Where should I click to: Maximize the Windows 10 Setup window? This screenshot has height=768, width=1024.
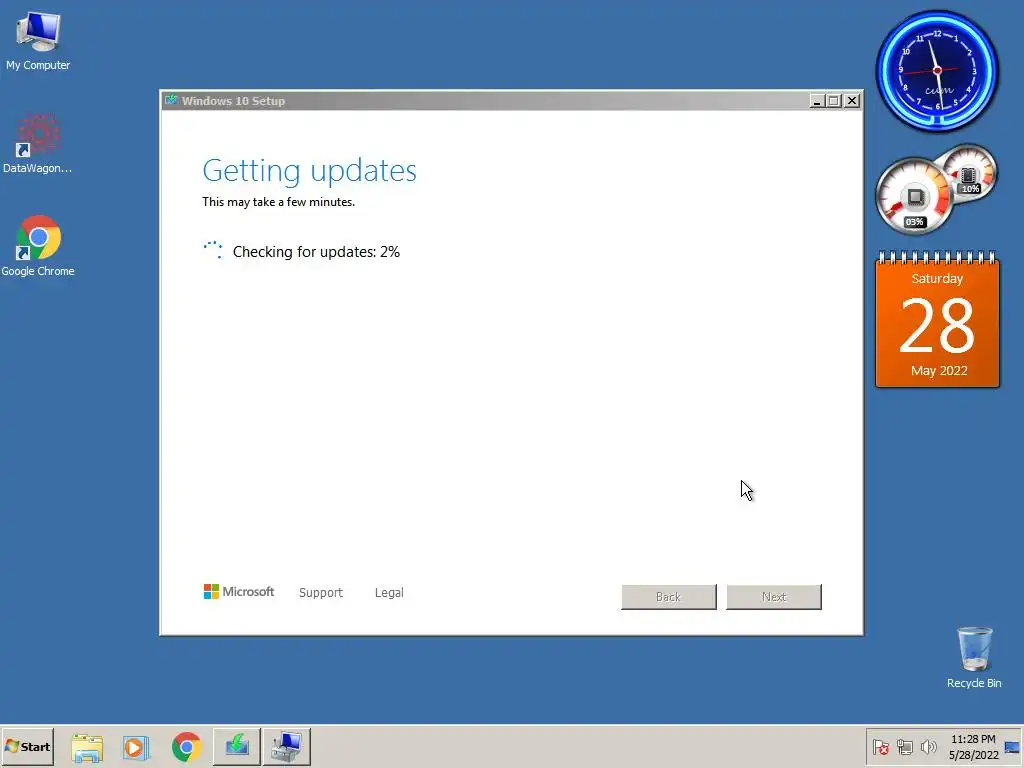coord(834,101)
